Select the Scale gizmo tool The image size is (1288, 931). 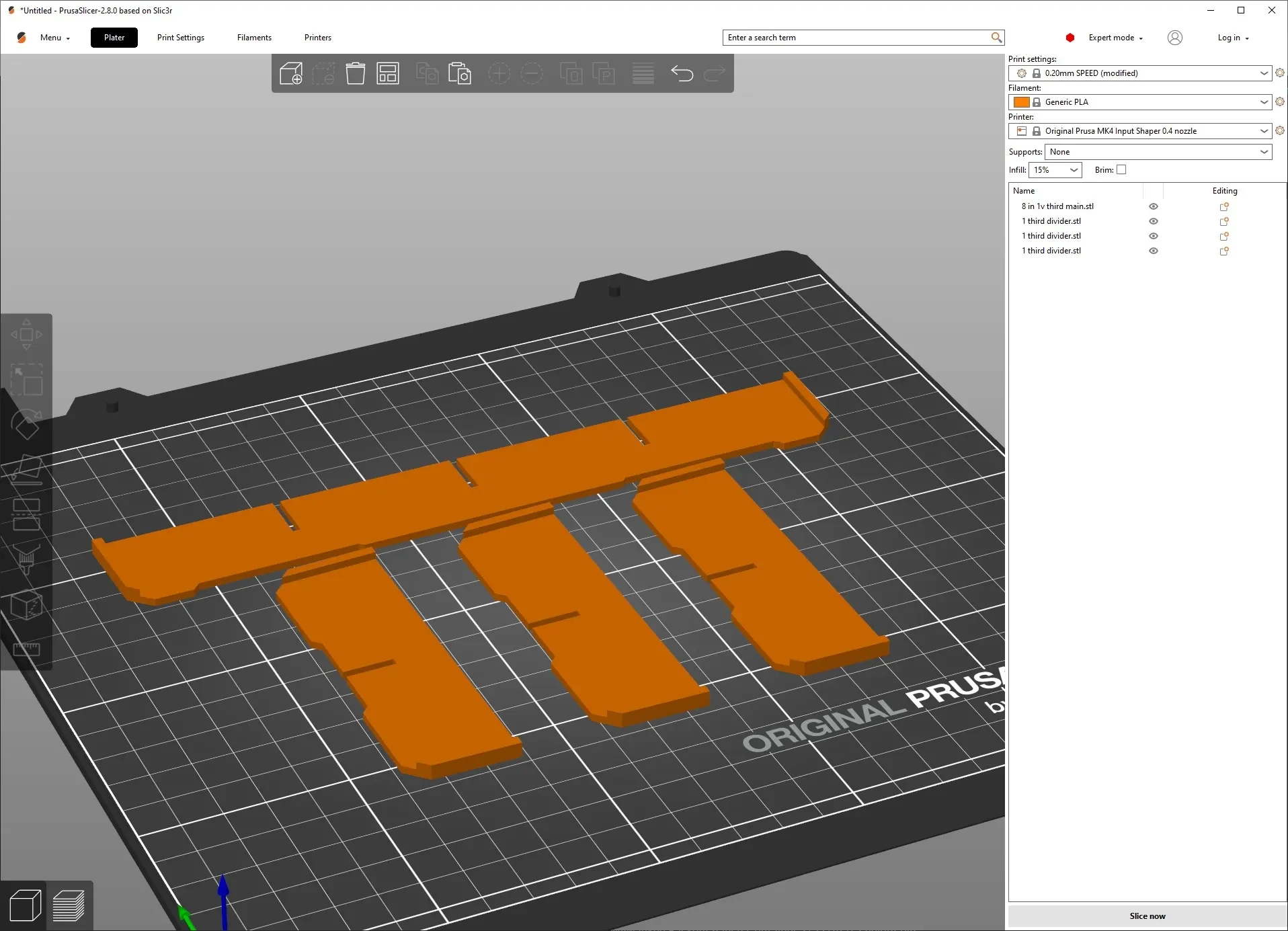tap(26, 379)
